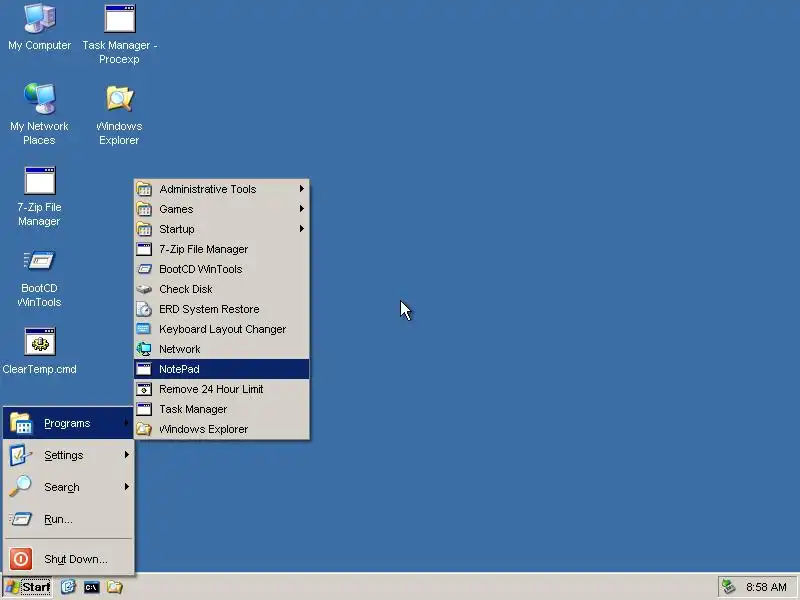Screen dimensions: 800x600
Task: Click the Administrative Tools label
Action: 208,189
